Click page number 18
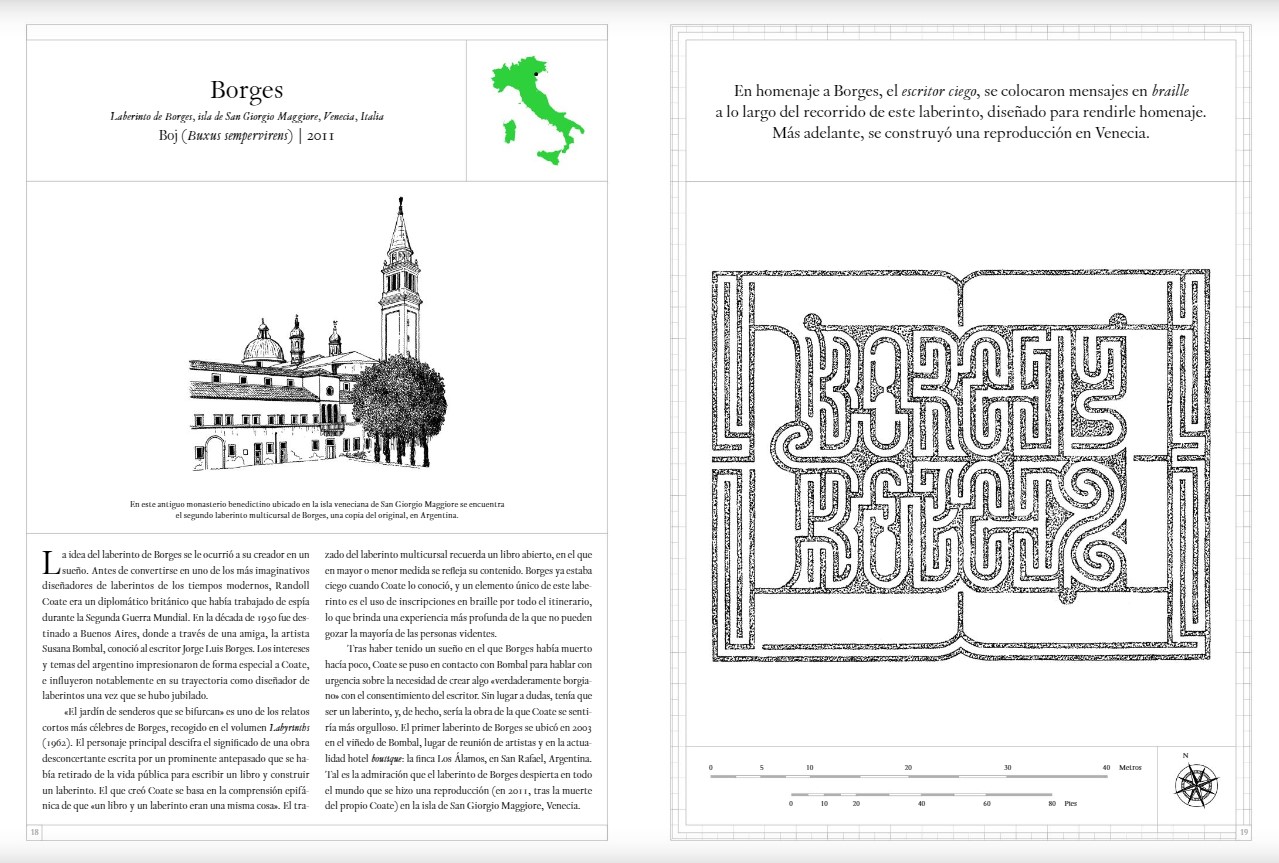The width and height of the screenshot is (1279, 863). (35, 831)
